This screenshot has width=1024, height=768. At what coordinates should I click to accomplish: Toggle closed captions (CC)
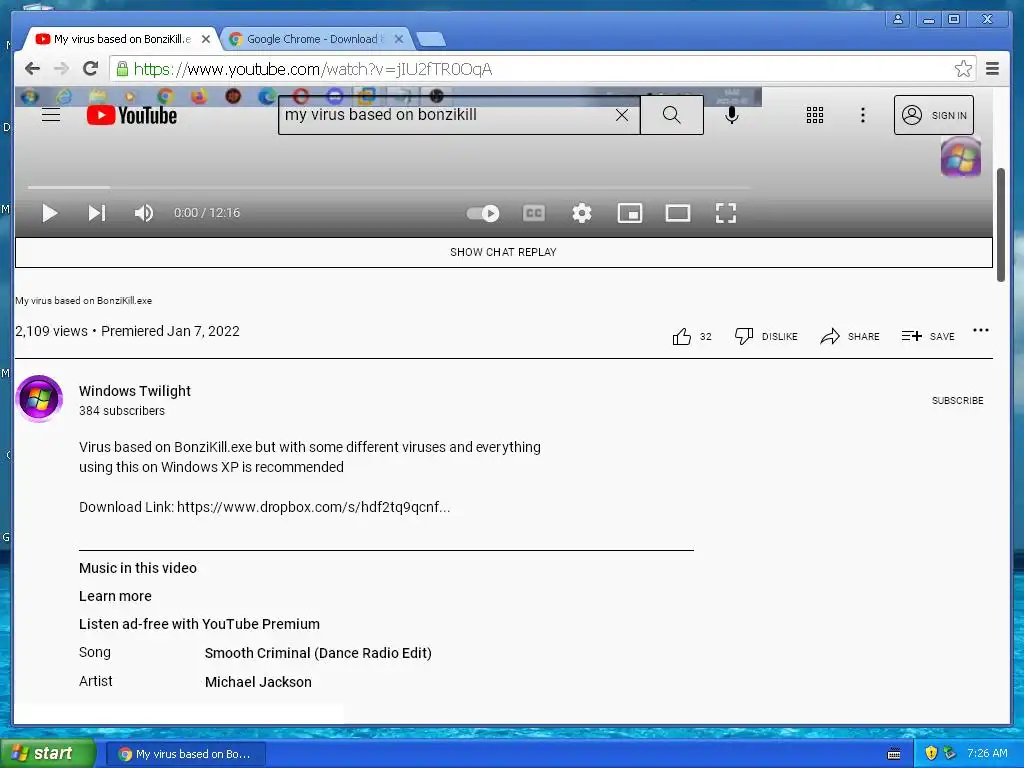click(534, 213)
